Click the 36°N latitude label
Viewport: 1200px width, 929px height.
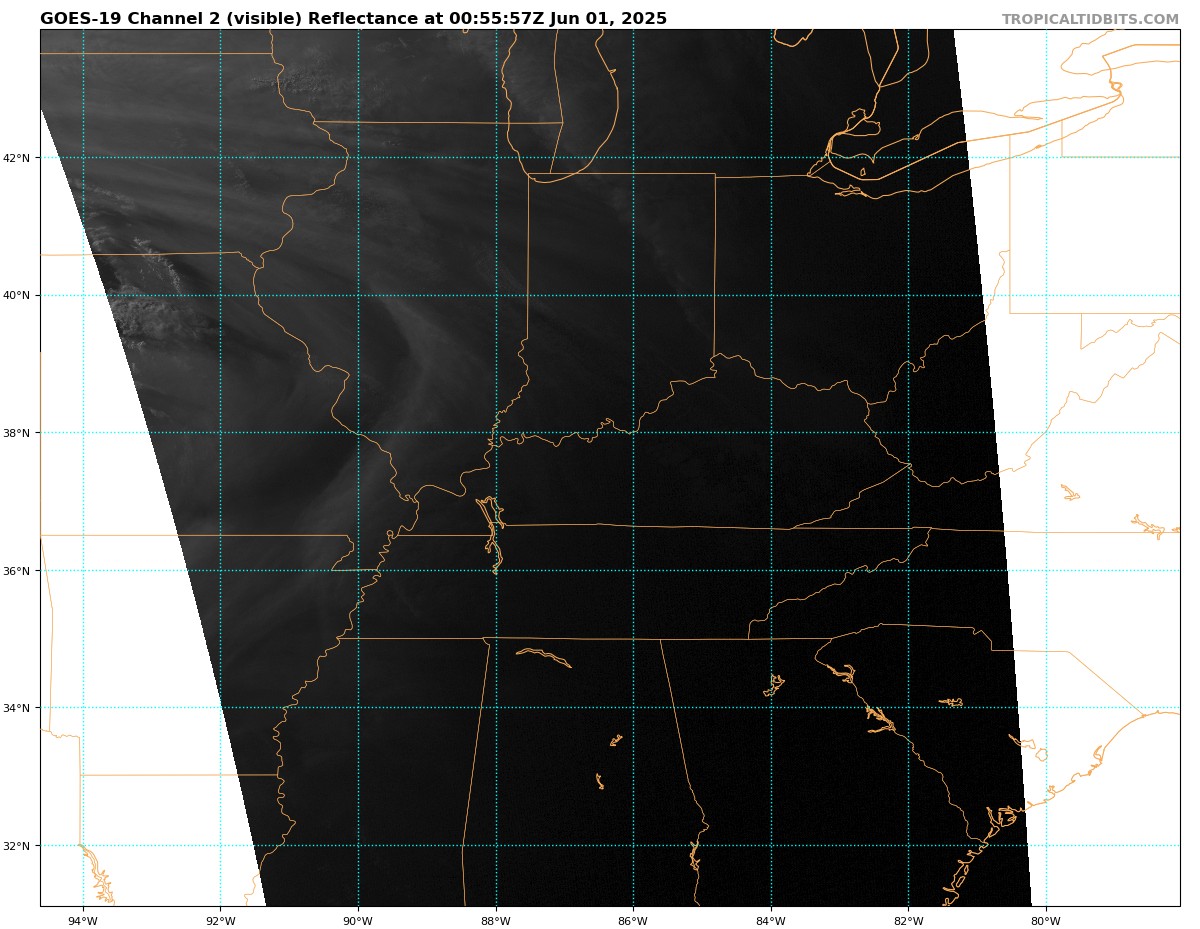[x=17, y=571]
